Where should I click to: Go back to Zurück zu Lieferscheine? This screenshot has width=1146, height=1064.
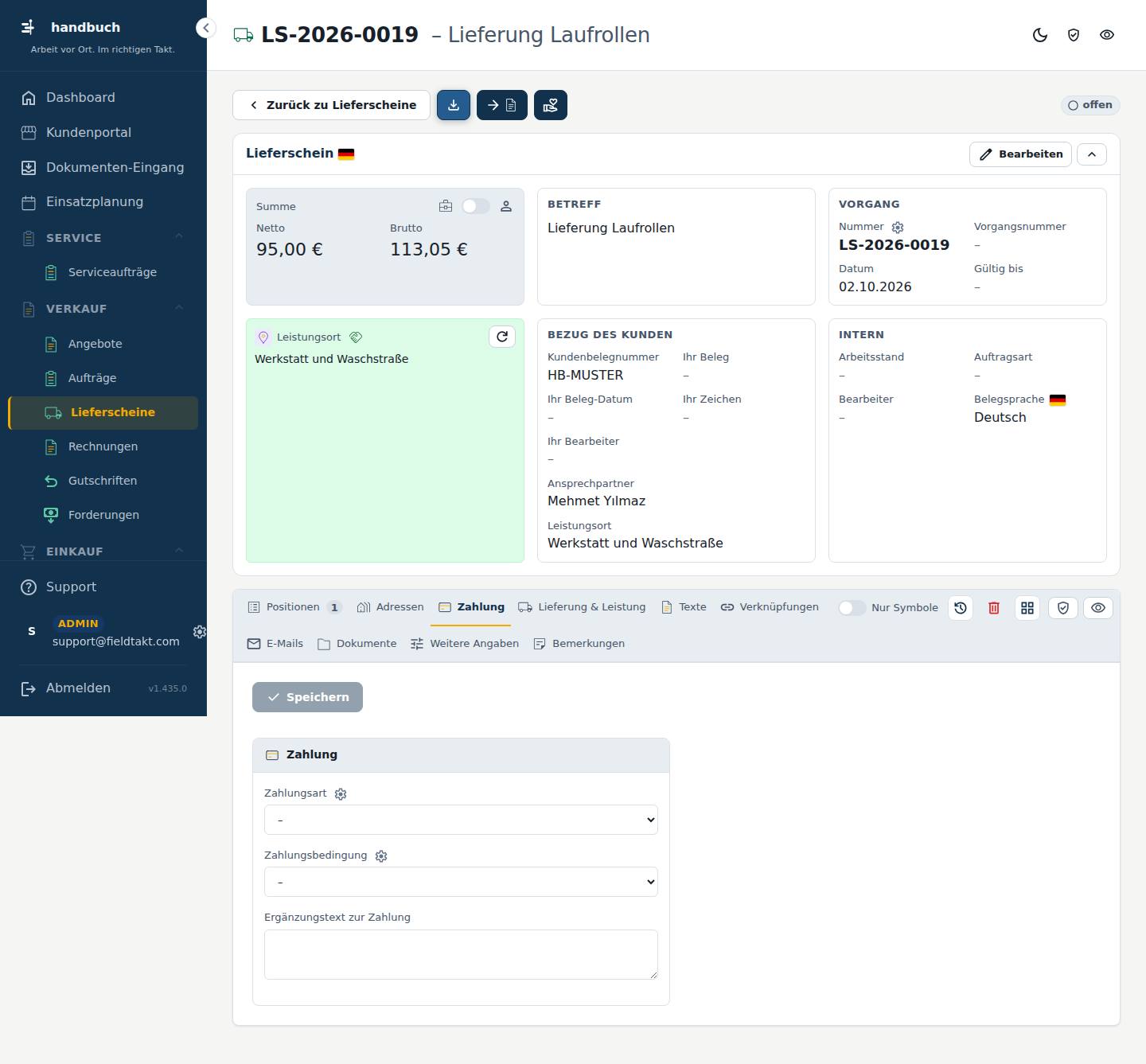[x=331, y=105]
